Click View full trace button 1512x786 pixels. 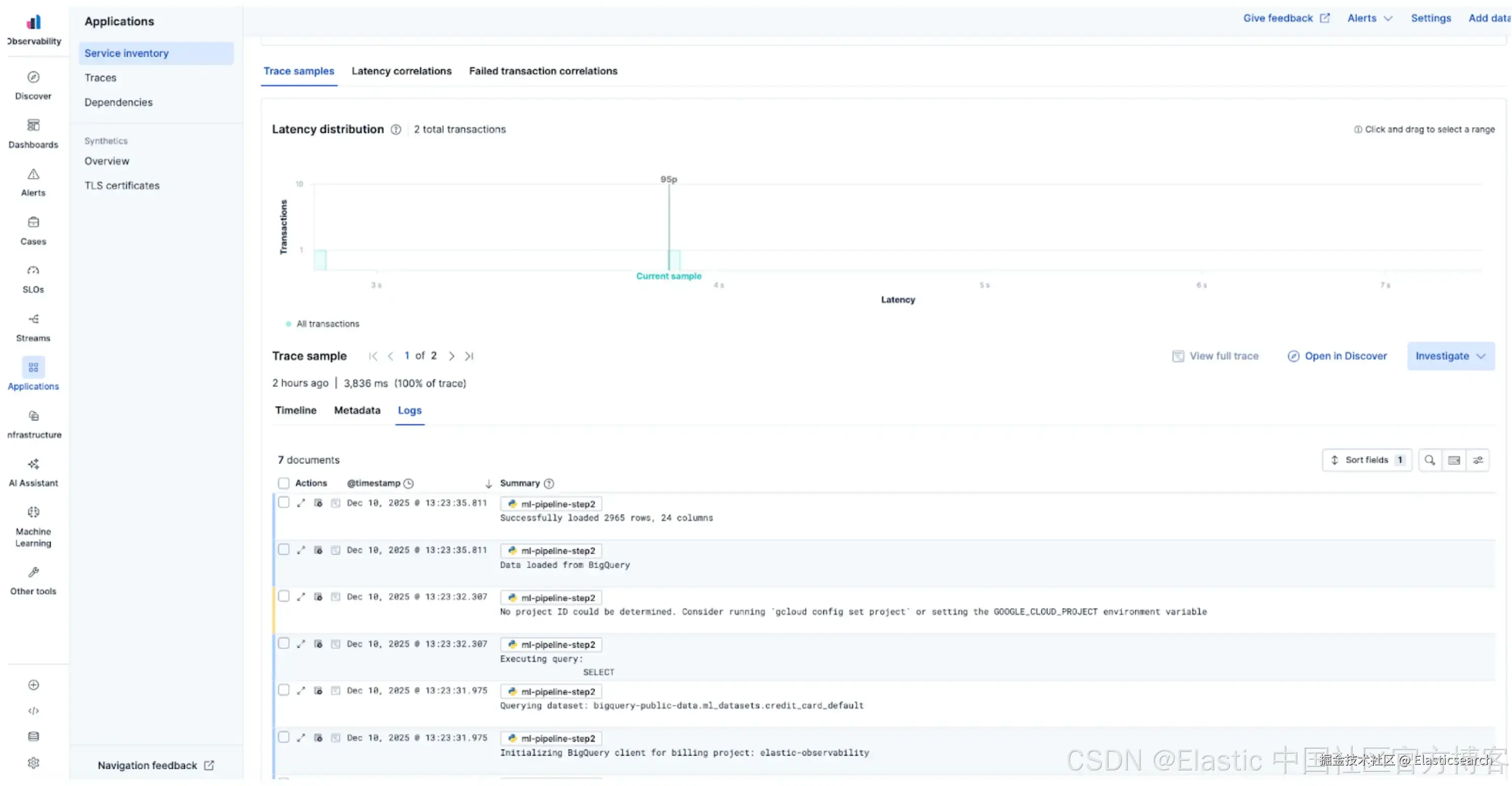[1216, 357]
